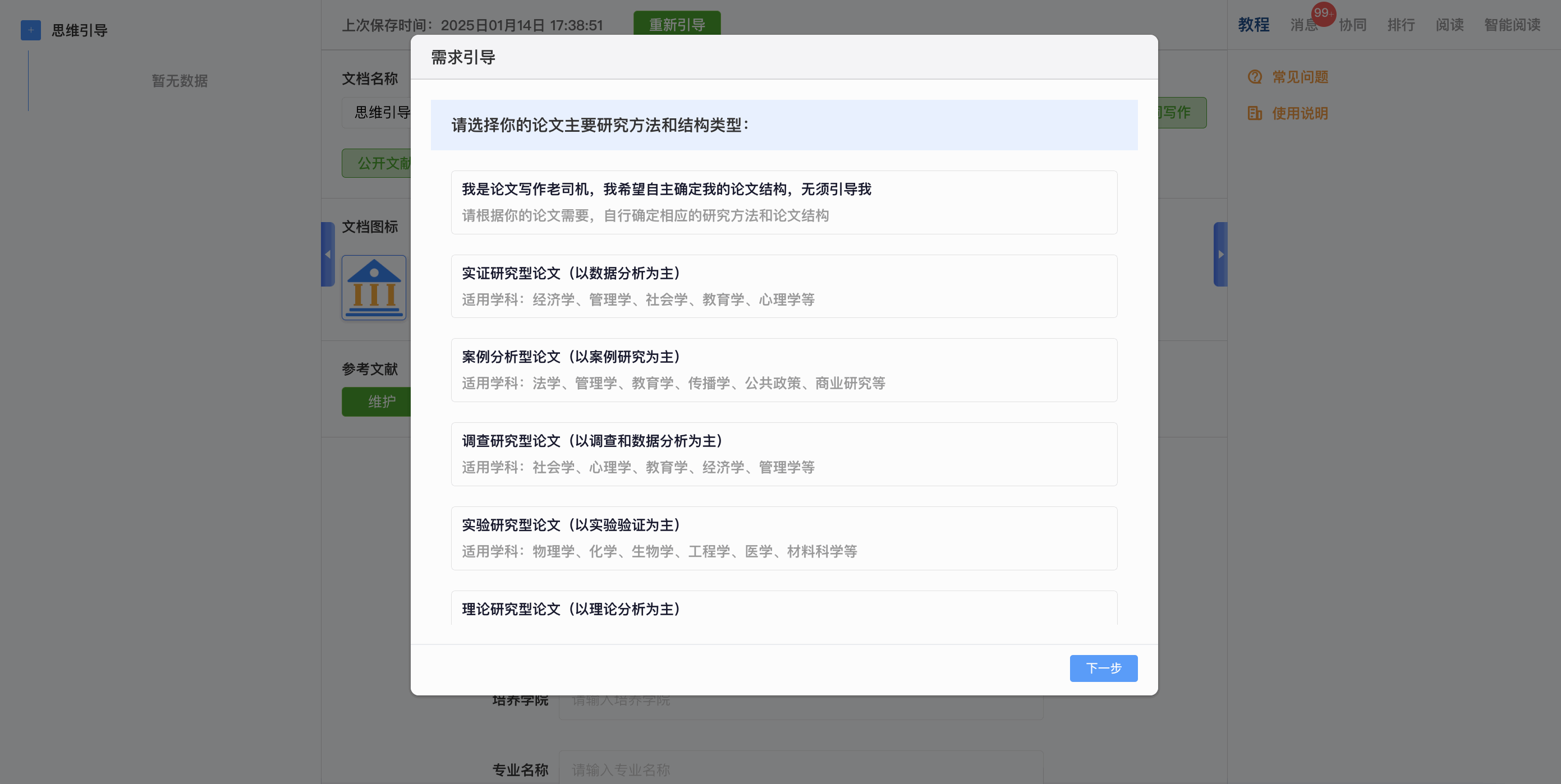Open the 教程 tab
Image resolution: width=1561 pixels, height=784 pixels.
[x=1253, y=25]
